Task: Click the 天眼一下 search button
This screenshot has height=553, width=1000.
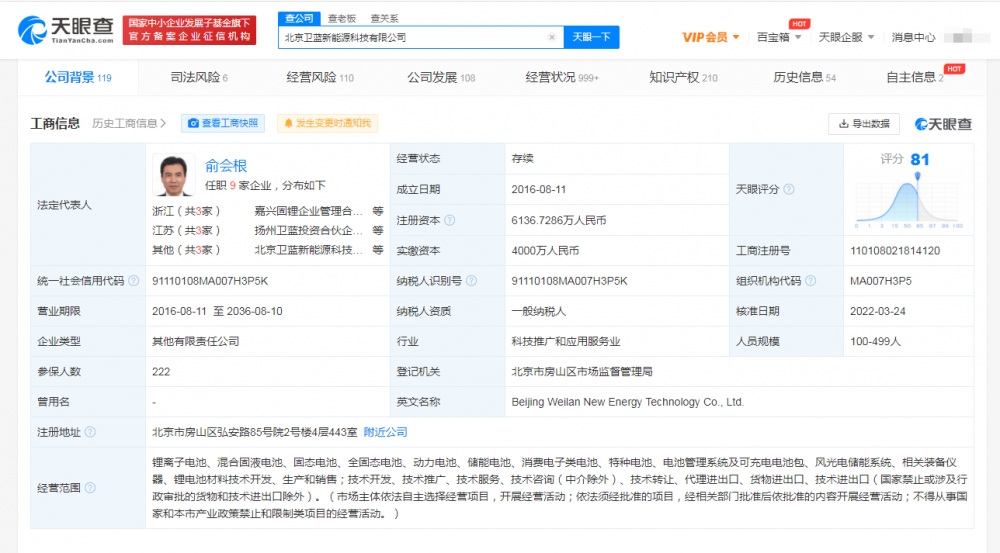Action: point(591,37)
